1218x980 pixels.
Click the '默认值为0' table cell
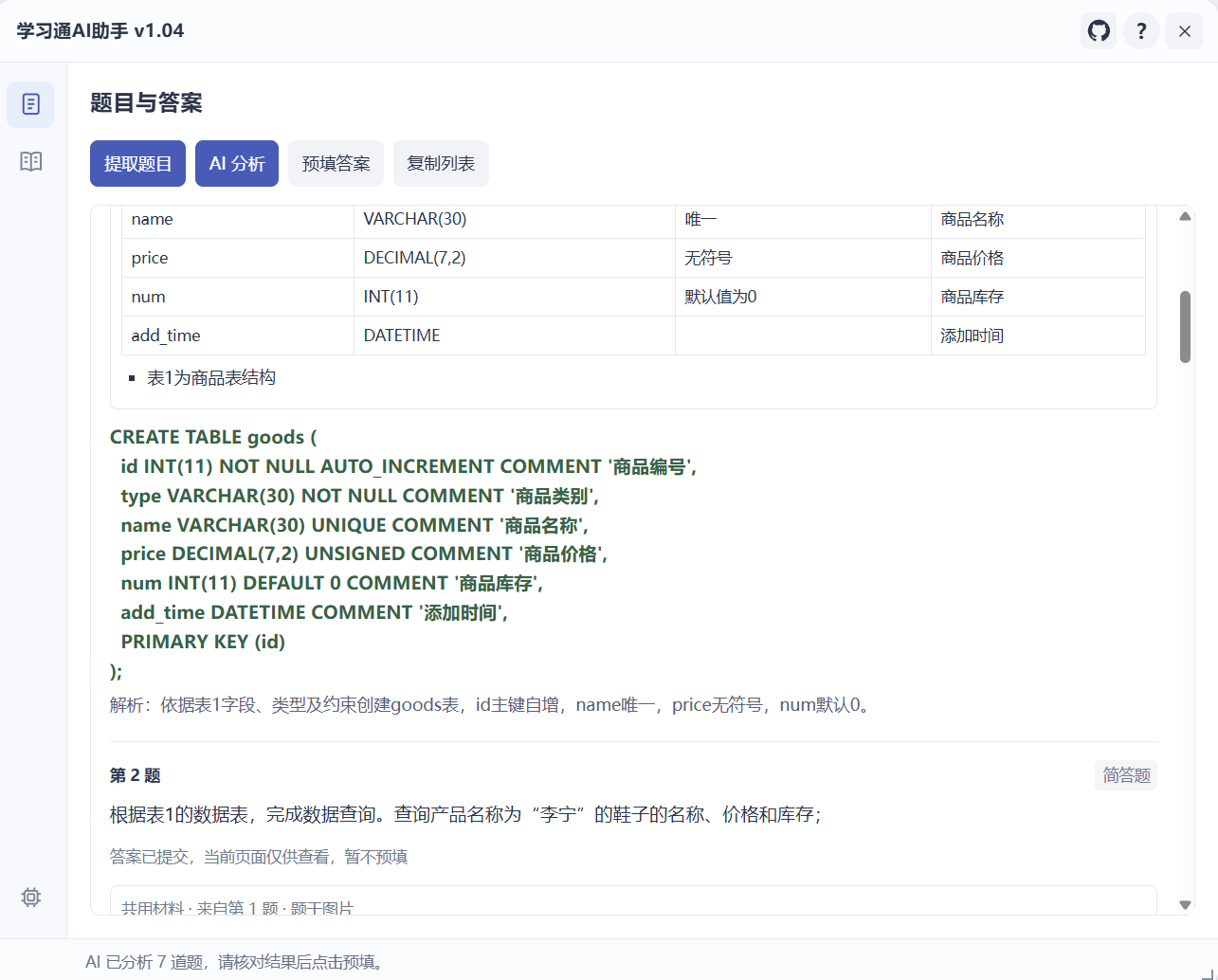click(803, 297)
